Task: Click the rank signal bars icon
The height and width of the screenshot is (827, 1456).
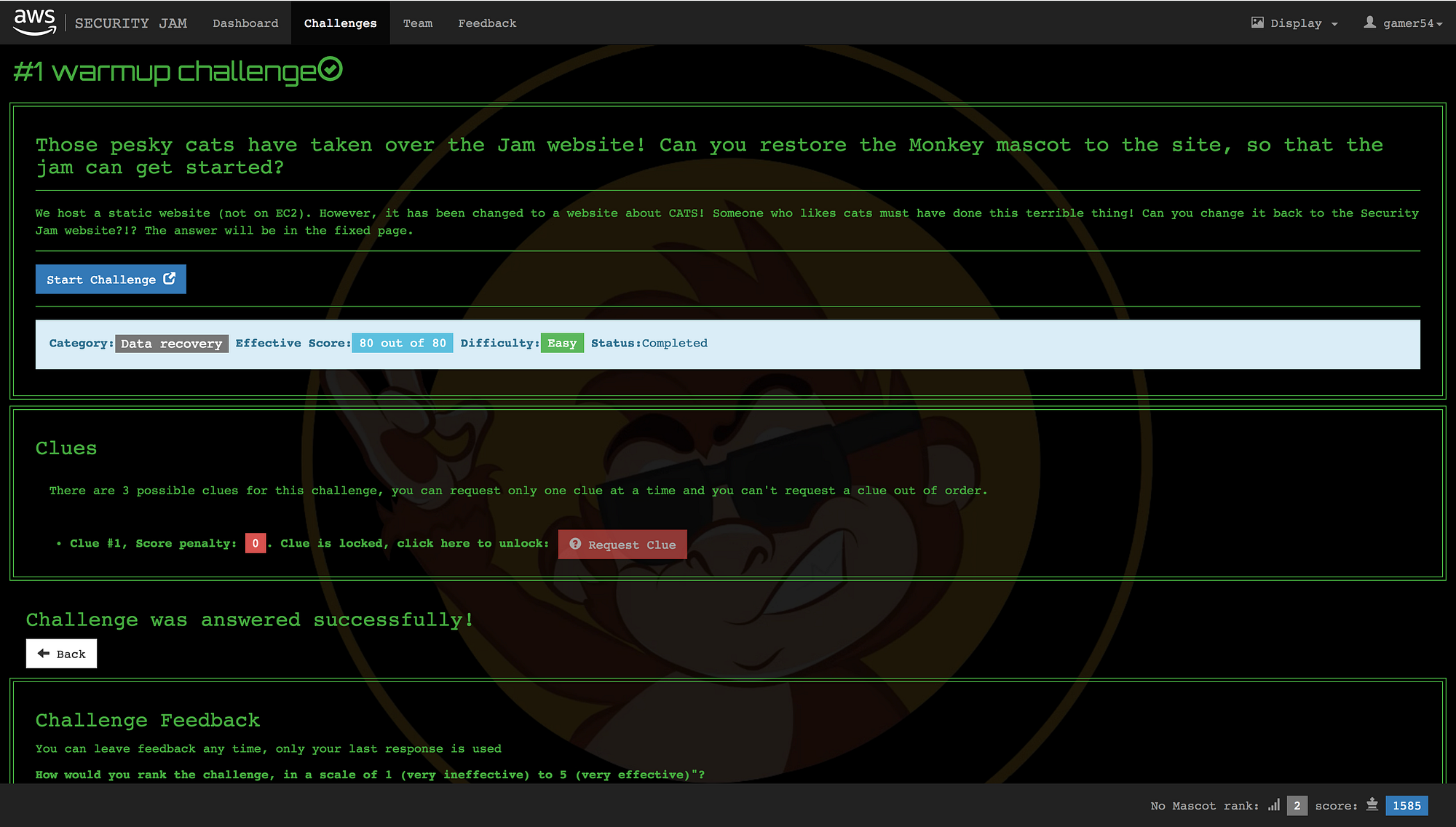Action: (1274, 805)
